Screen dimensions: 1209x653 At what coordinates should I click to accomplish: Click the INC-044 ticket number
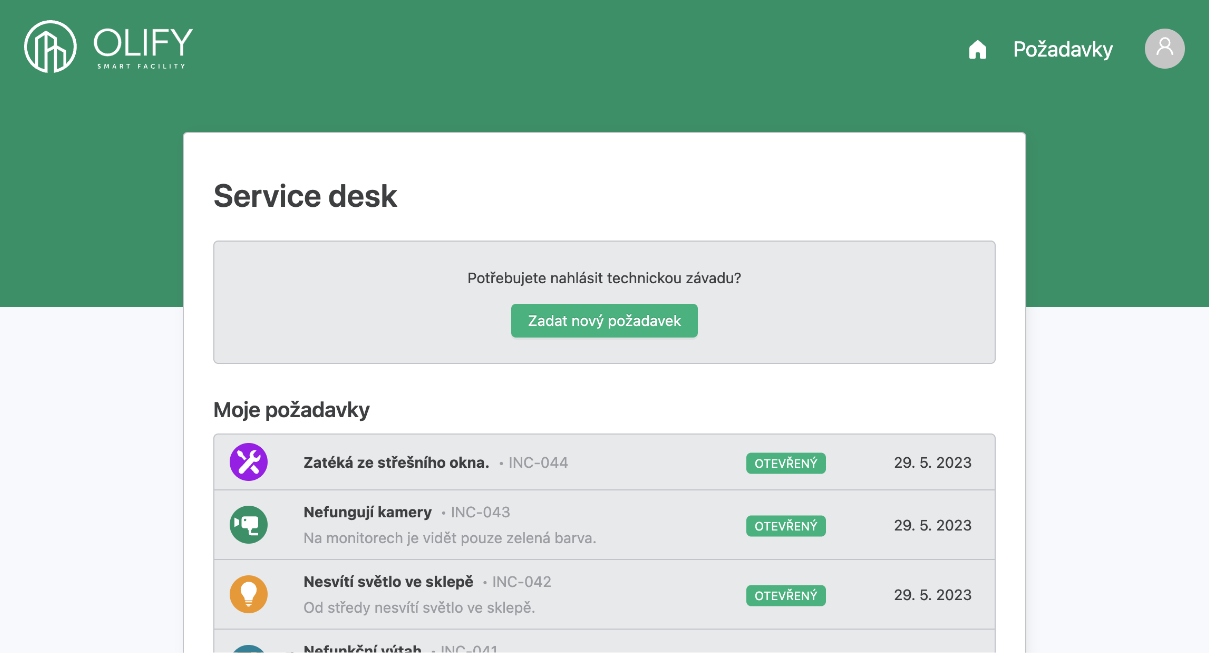538,463
